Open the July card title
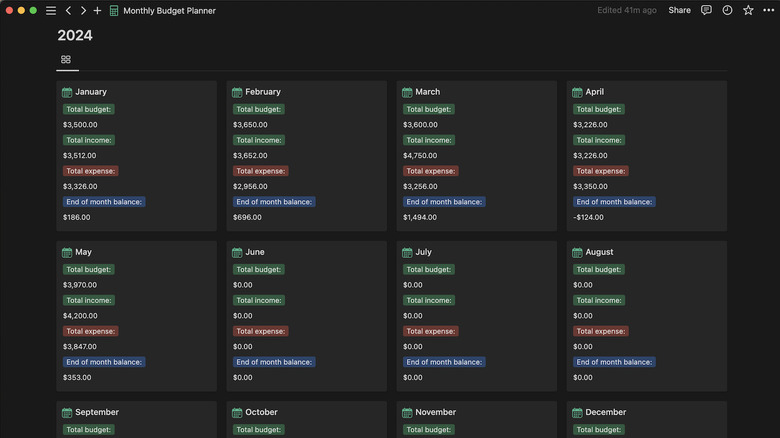The width and height of the screenshot is (780, 438). click(423, 252)
